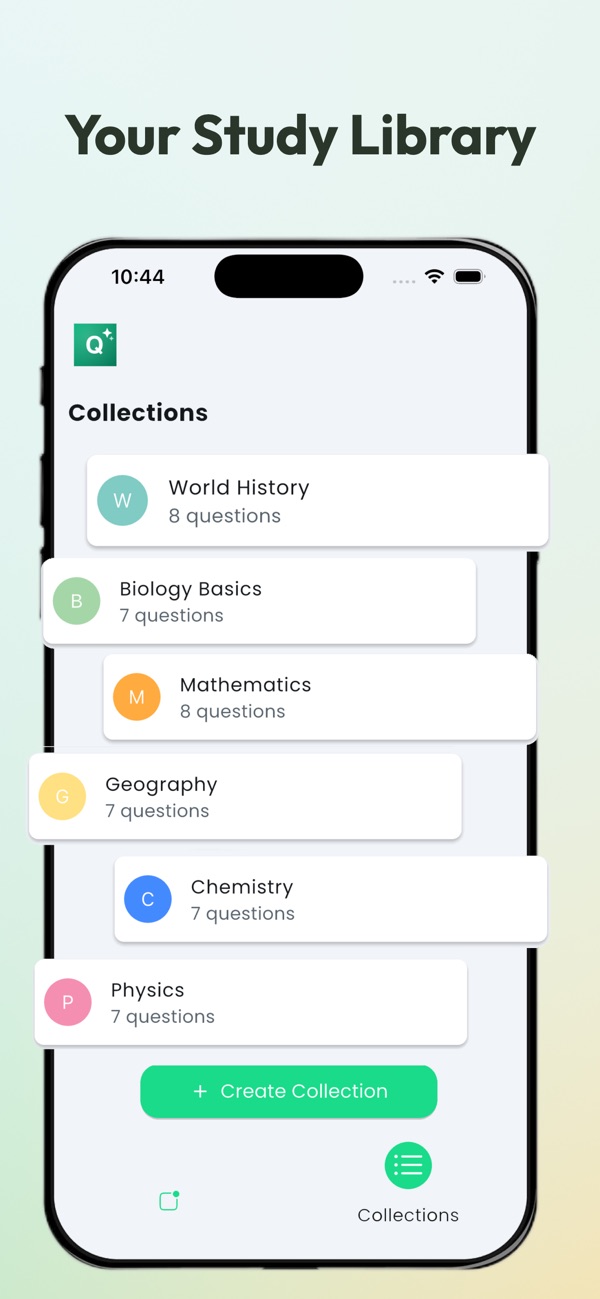The height and width of the screenshot is (1299, 600).
Task: Open the Geography collection
Action: pyautogui.click(x=245, y=797)
